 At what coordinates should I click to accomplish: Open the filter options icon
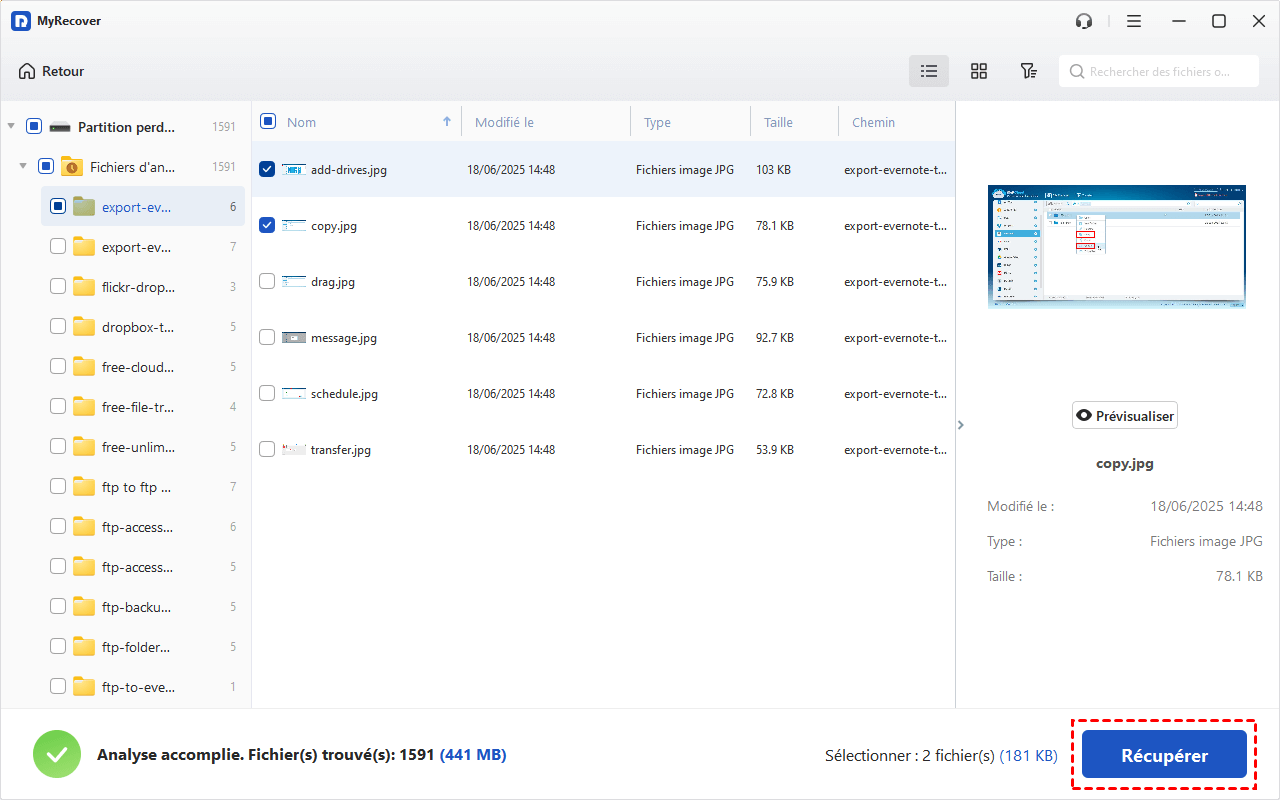point(1028,71)
